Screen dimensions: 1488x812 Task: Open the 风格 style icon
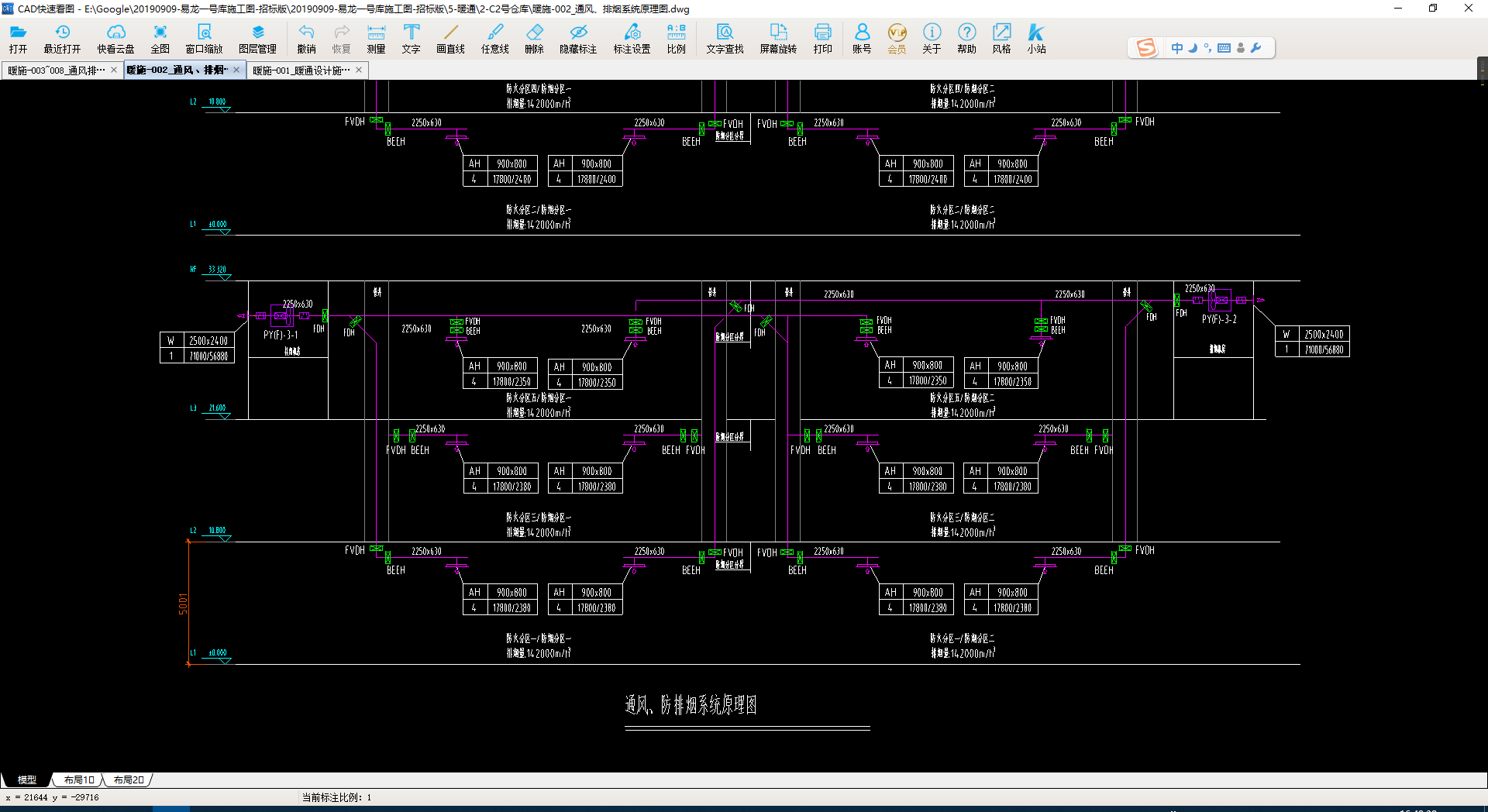1001,38
